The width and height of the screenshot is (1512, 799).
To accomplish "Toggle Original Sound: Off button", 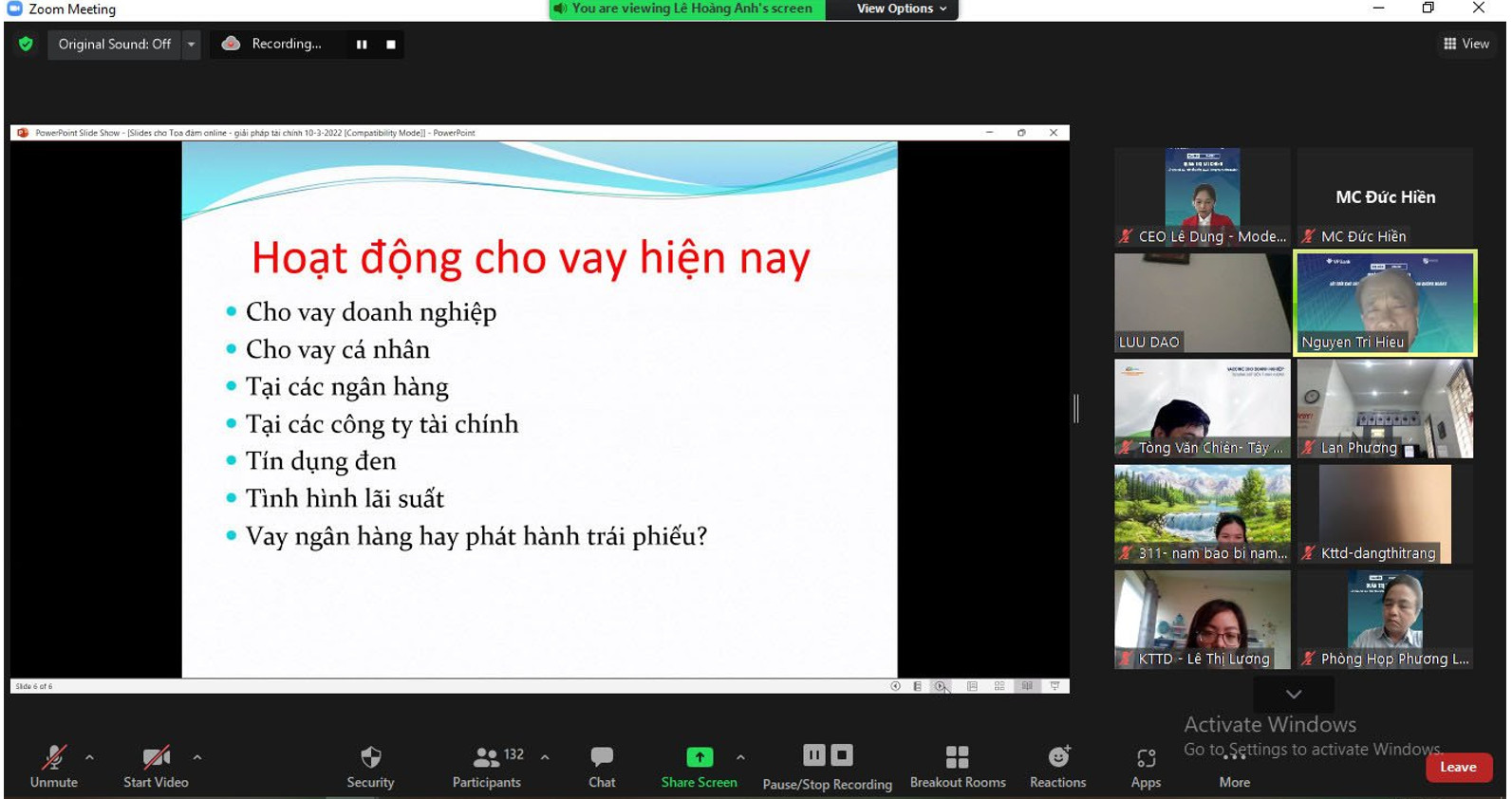I will point(114,44).
